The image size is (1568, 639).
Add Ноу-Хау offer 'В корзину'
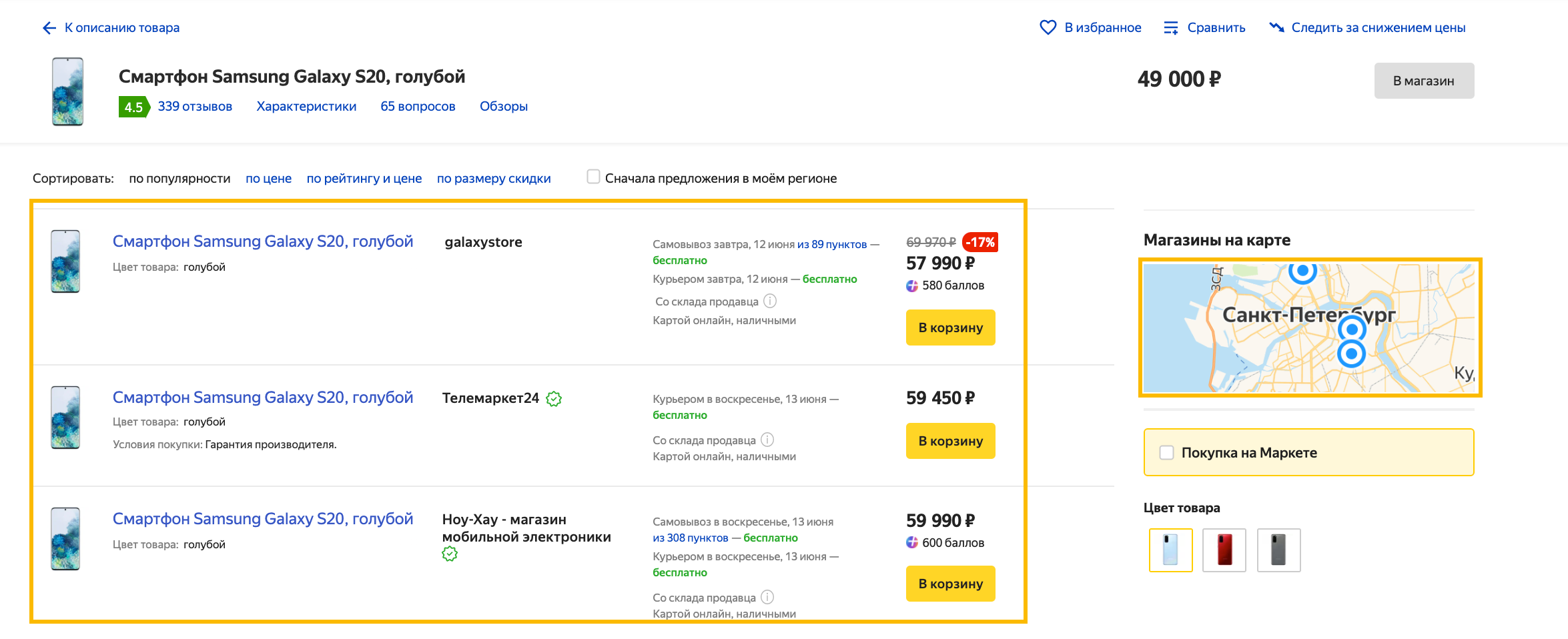950,584
